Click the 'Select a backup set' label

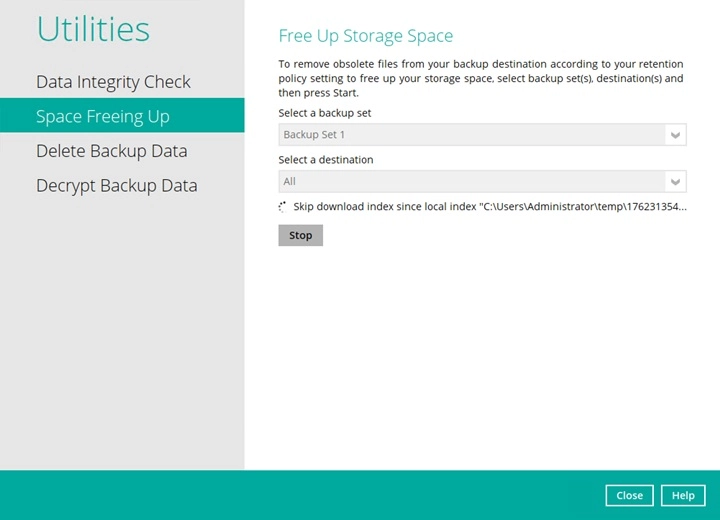[325, 113]
